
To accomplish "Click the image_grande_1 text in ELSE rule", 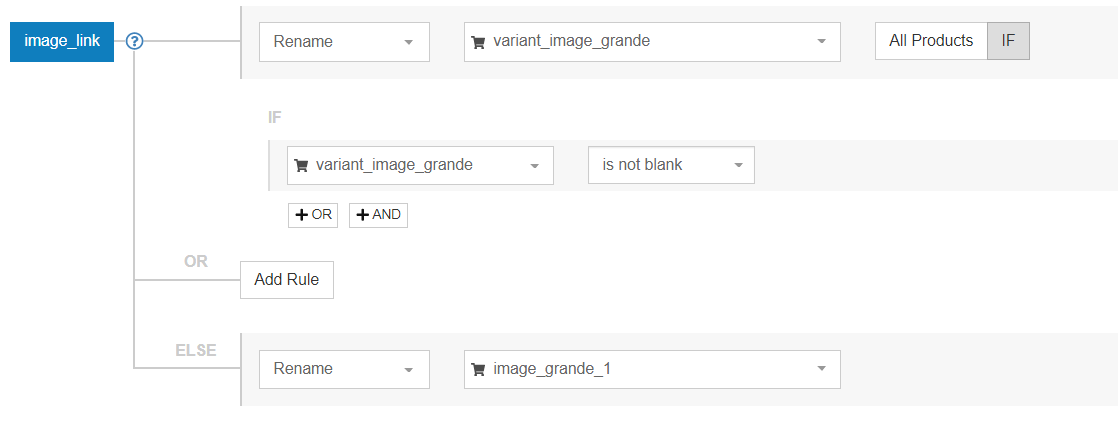I will pyautogui.click(x=552, y=369).
